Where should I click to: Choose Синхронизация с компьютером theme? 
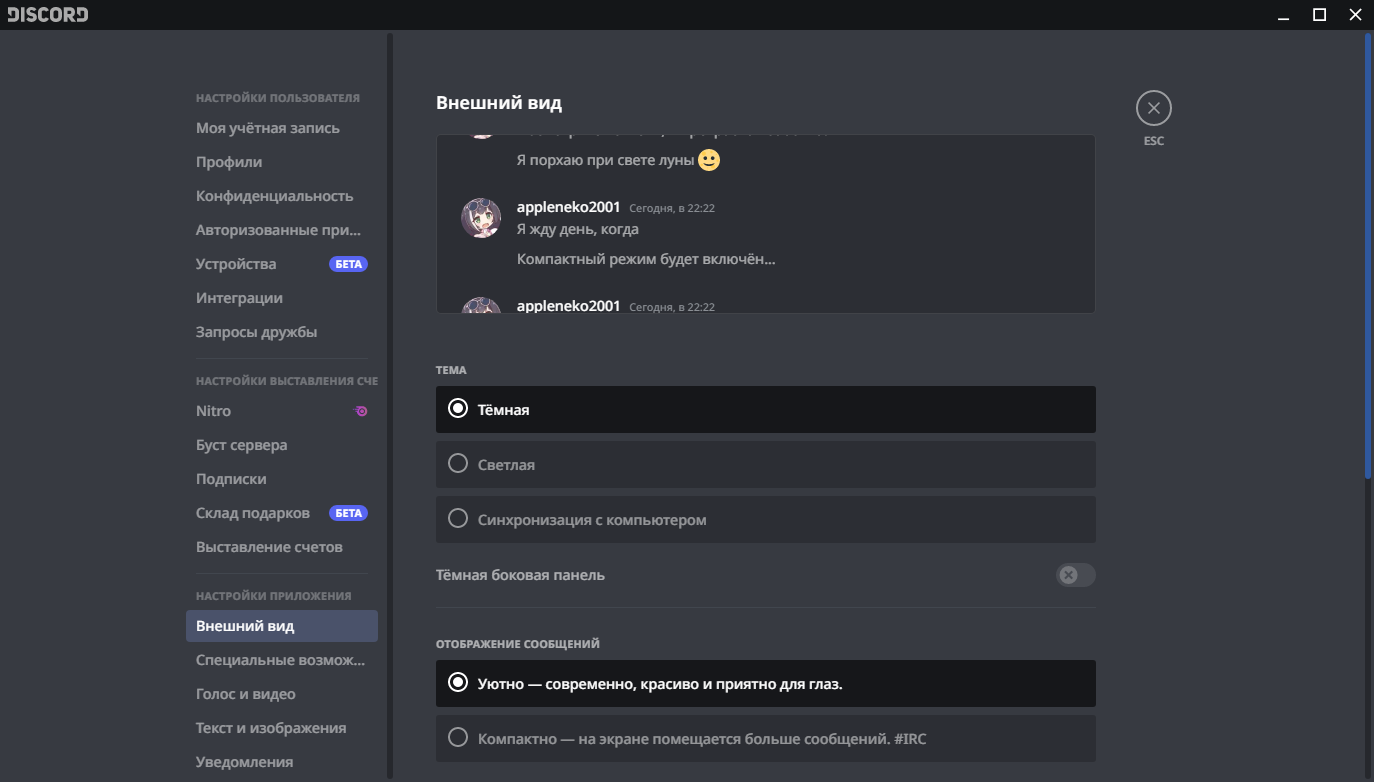click(x=766, y=519)
